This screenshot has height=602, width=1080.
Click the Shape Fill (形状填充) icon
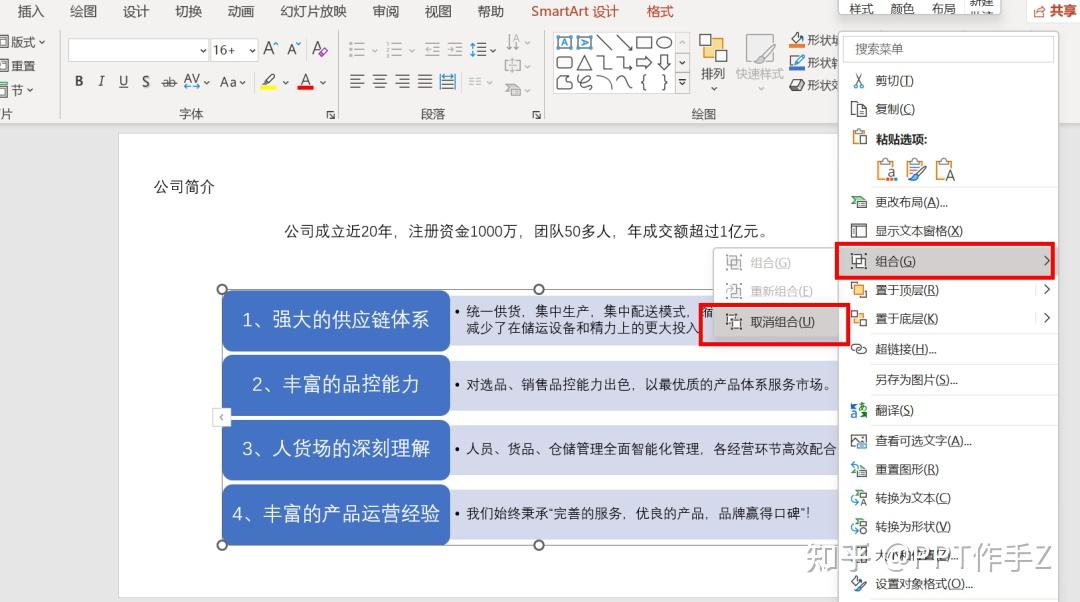pos(795,40)
